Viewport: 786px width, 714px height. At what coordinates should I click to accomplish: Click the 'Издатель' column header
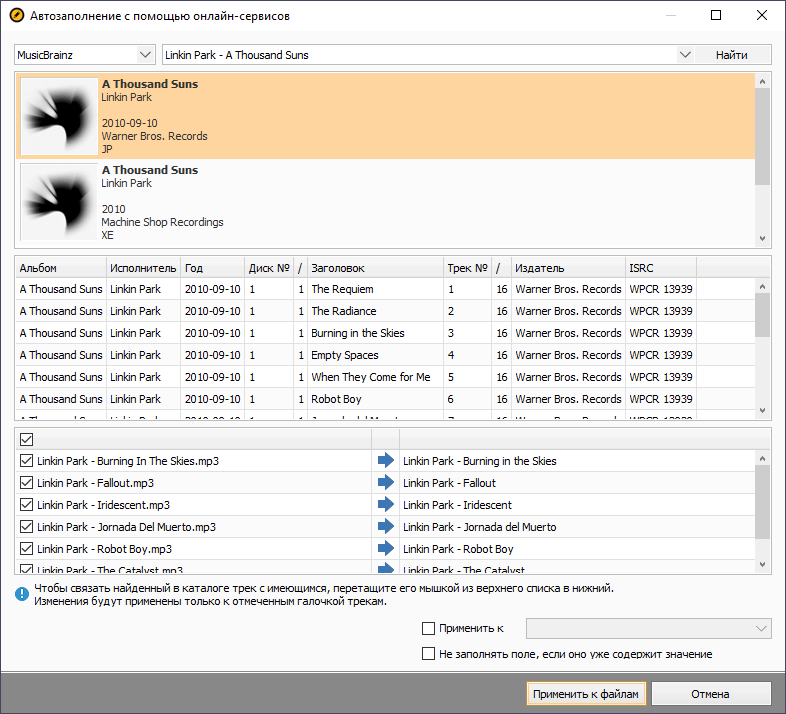568,268
